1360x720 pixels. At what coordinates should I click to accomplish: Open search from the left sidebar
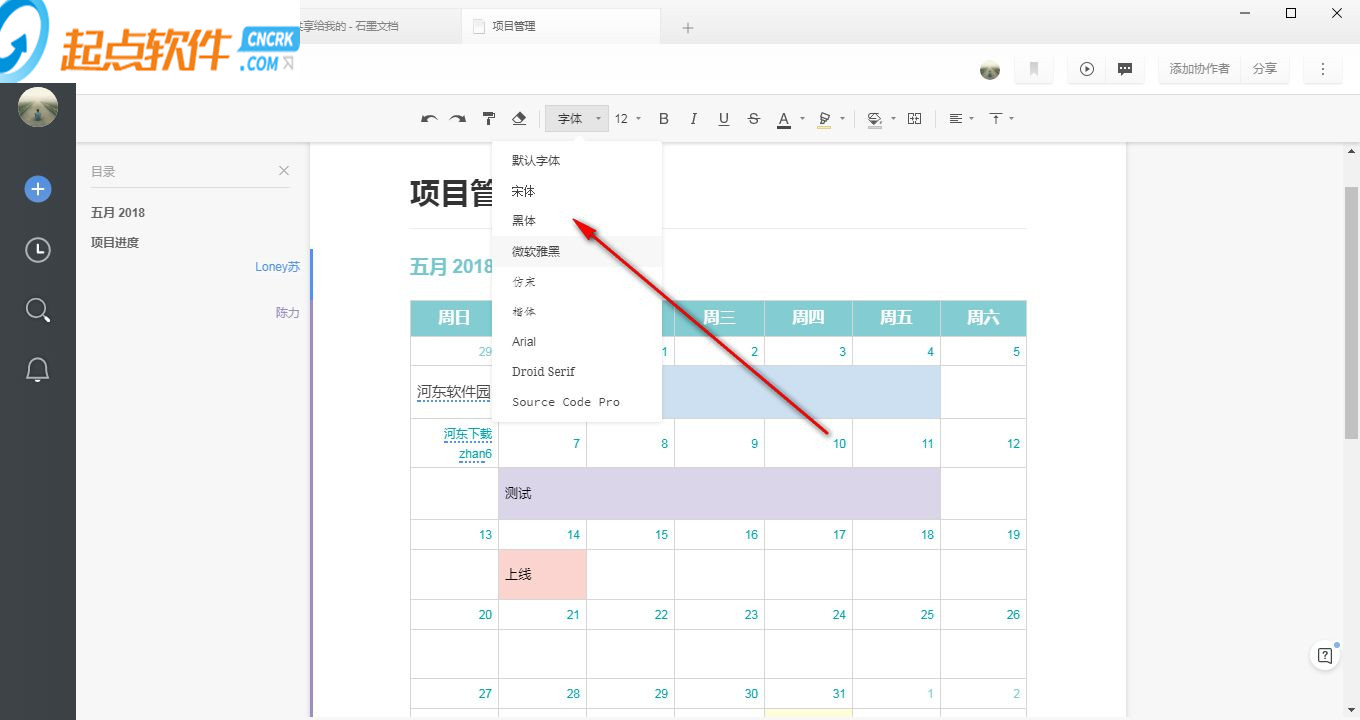coord(38,310)
